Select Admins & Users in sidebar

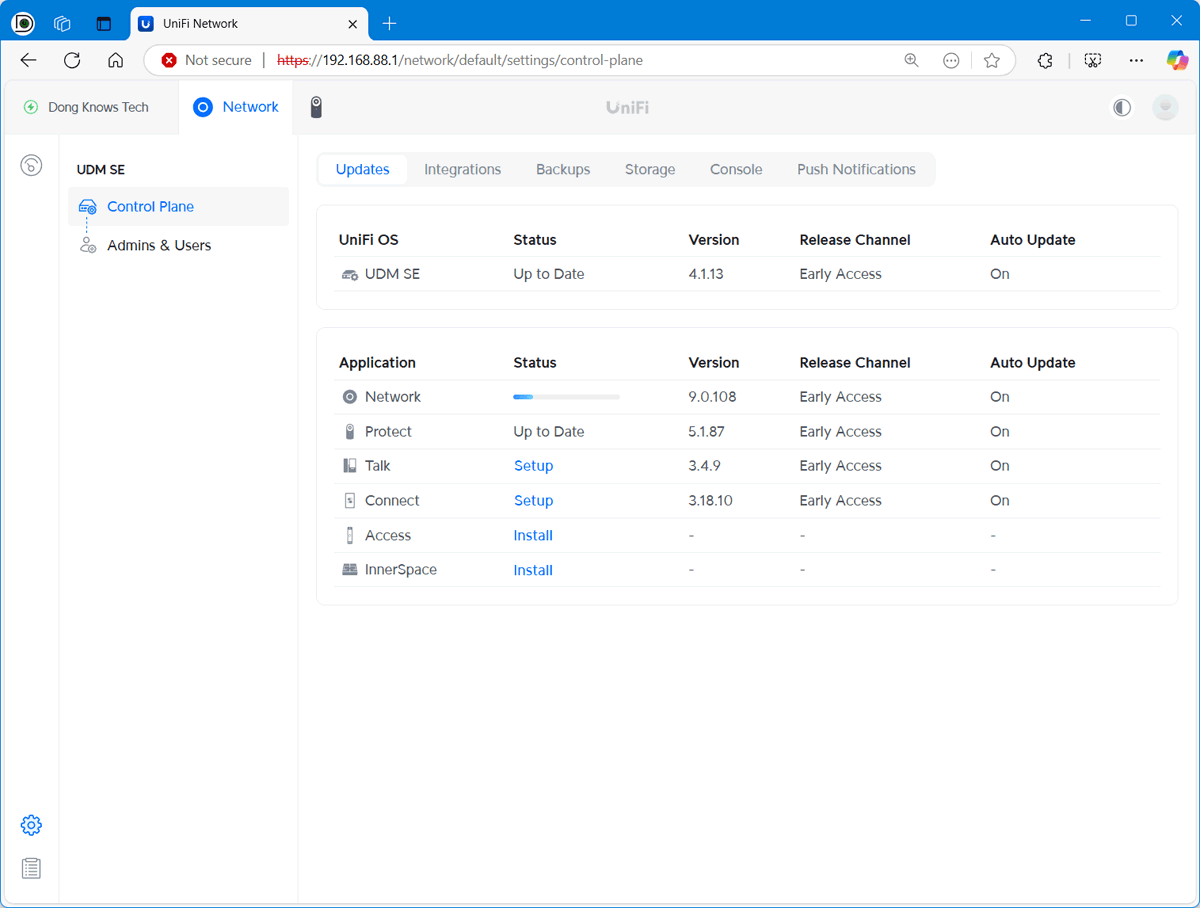click(x=159, y=245)
